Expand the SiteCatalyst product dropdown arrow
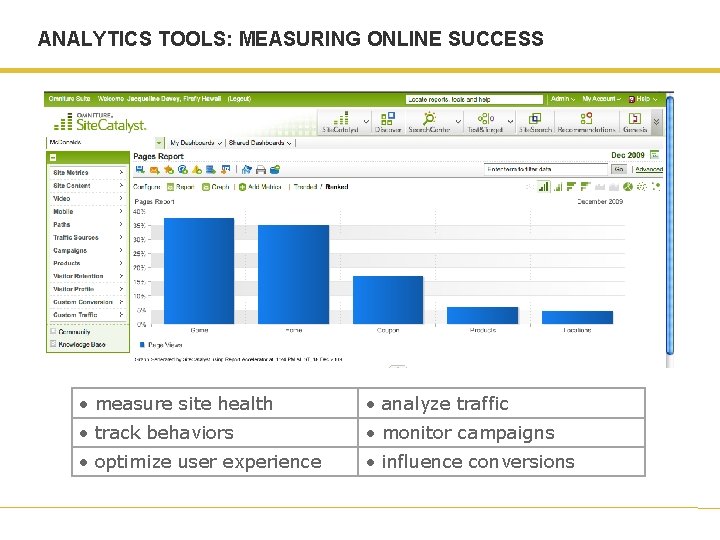This screenshot has width=720, height=540. (366, 121)
